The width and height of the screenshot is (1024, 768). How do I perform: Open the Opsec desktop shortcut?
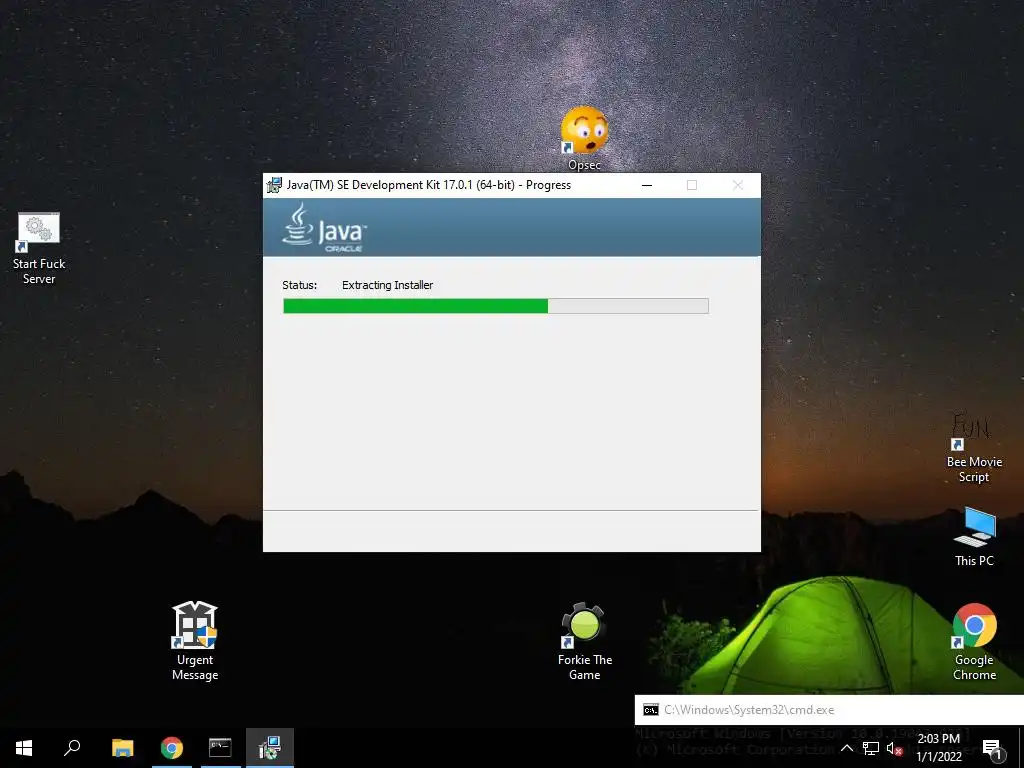point(584,138)
